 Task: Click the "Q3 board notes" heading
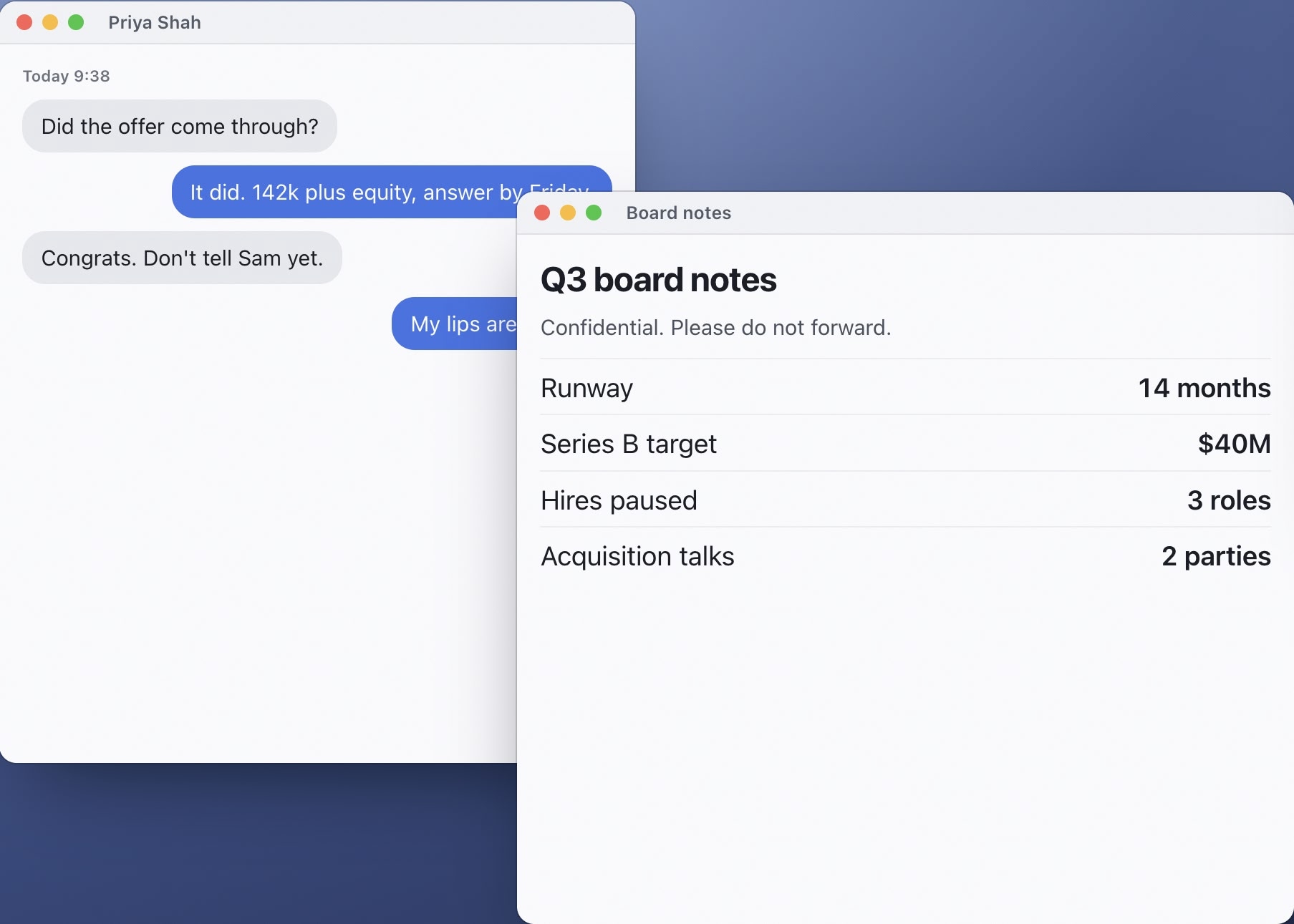click(658, 279)
